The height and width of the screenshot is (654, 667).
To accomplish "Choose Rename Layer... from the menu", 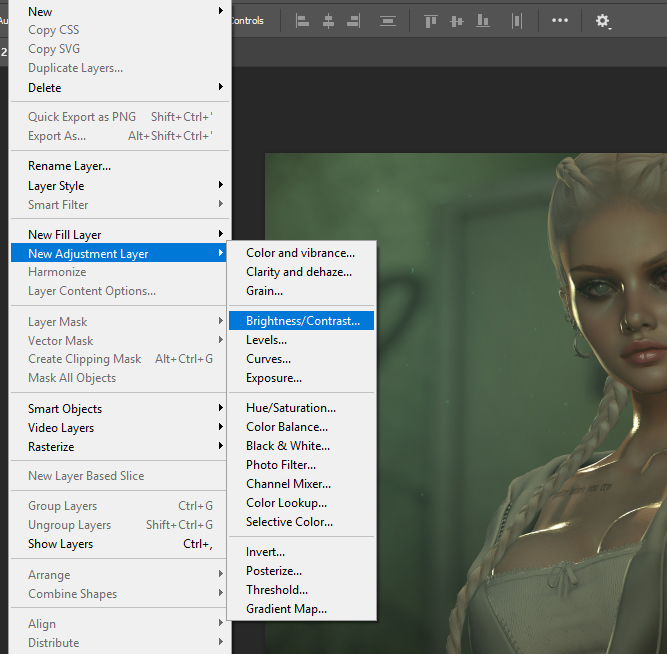I will (x=120, y=166).
